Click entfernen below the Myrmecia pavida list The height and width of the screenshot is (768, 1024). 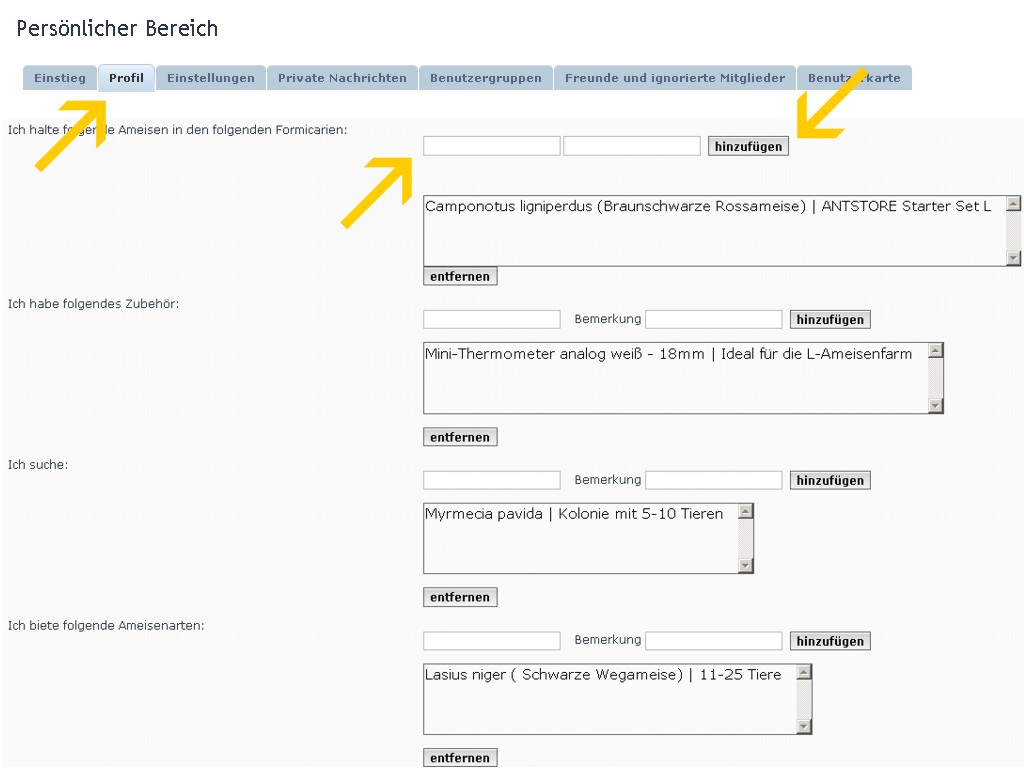point(460,597)
